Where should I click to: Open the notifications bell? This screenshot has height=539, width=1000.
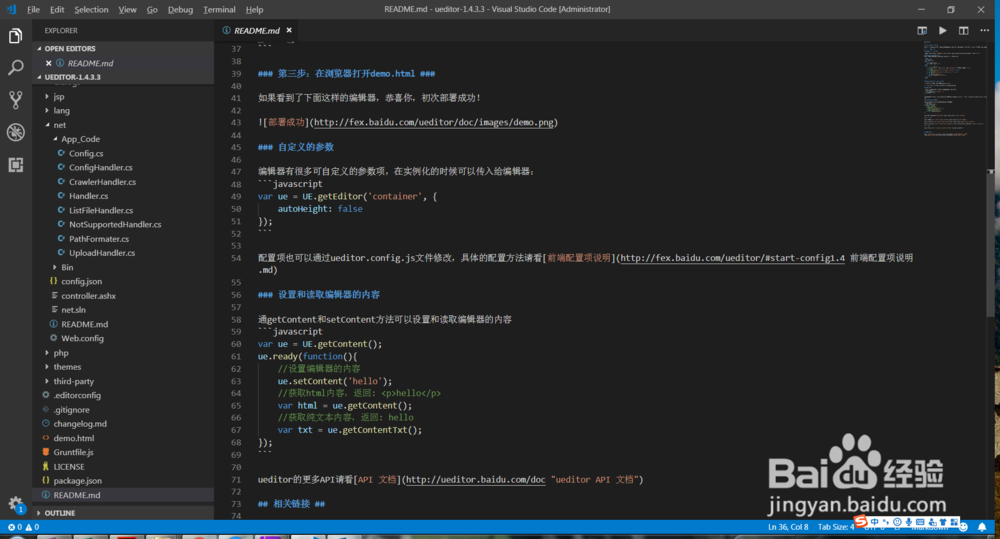(982, 527)
